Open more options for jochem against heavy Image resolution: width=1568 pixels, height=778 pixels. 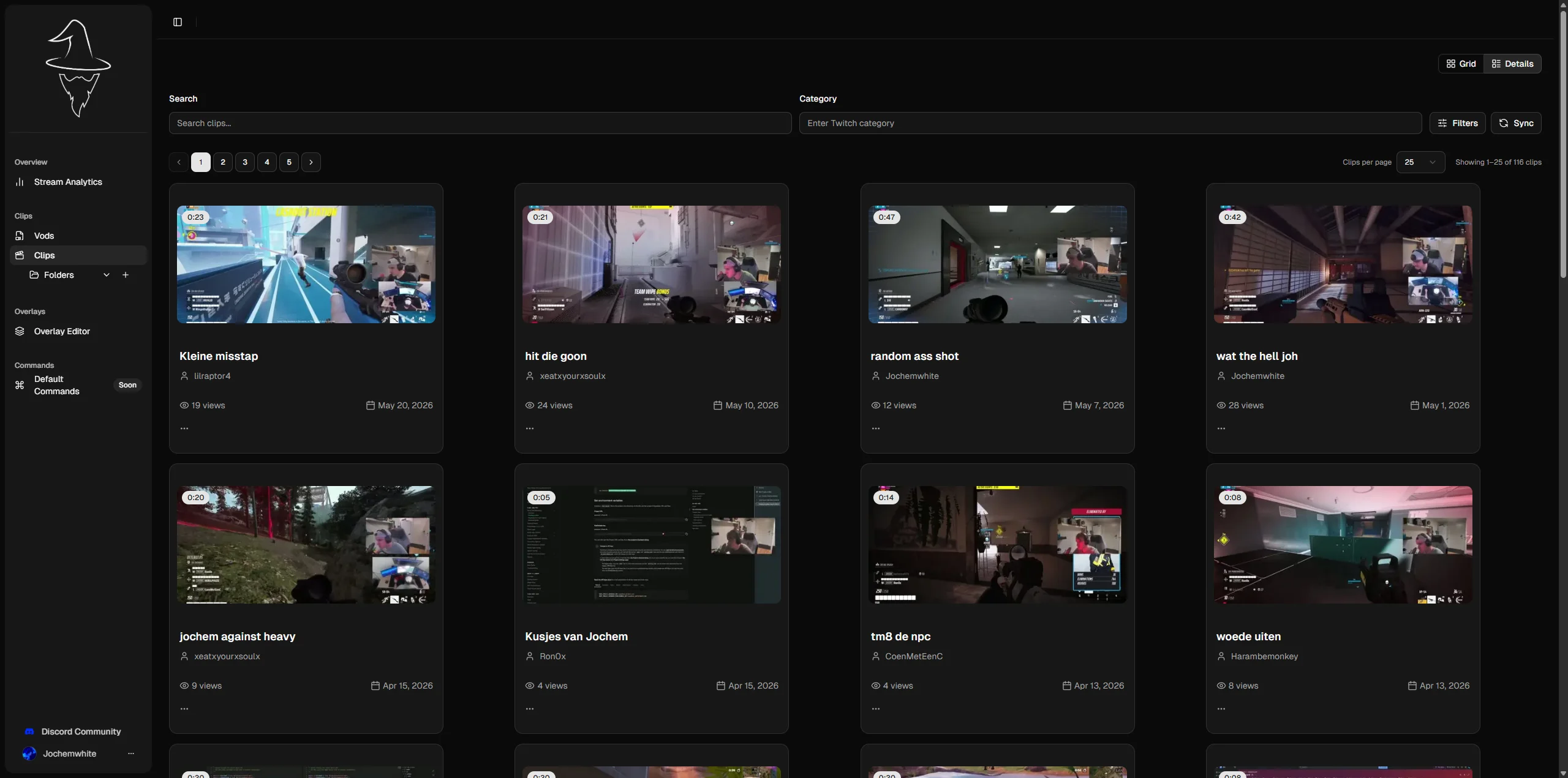pos(184,709)
